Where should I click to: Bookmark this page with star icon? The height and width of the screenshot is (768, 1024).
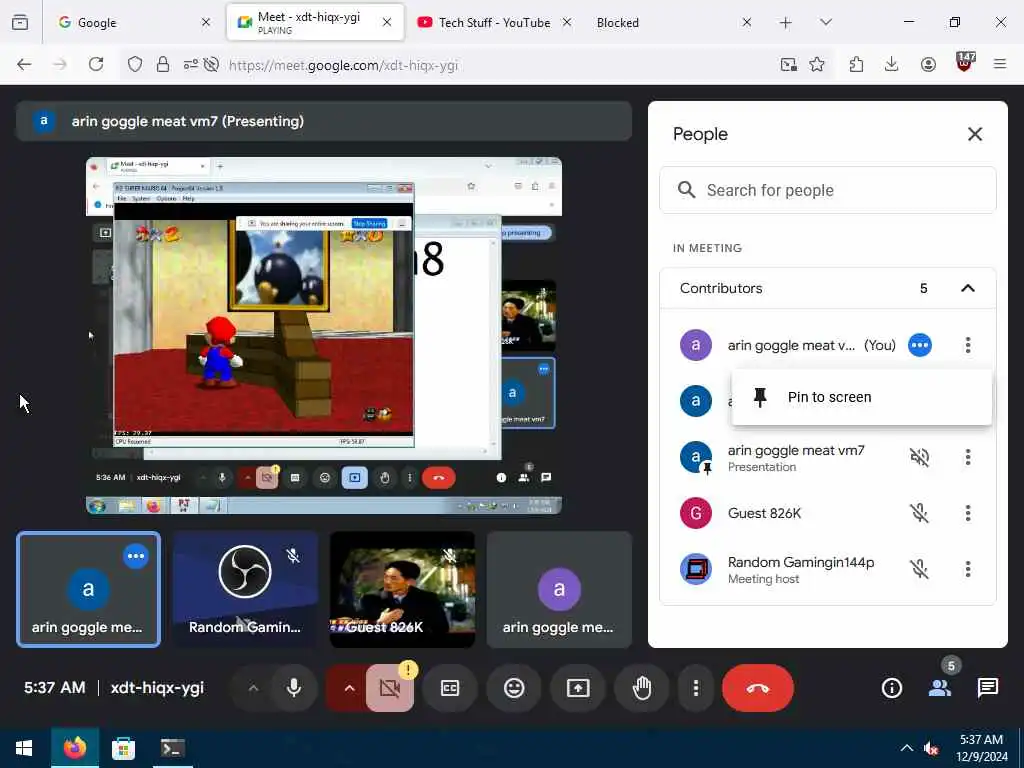click(816, 65)
